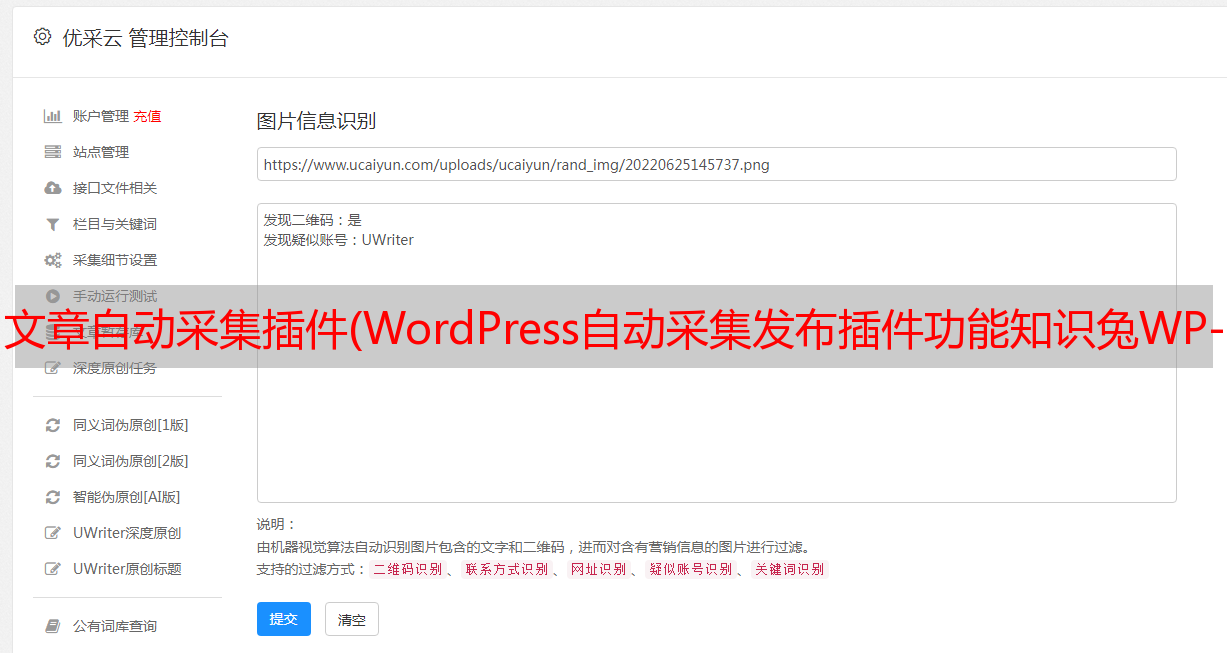
Task: Open UWriter深度原创 in the sidebar
Action: tap(127, 533)
